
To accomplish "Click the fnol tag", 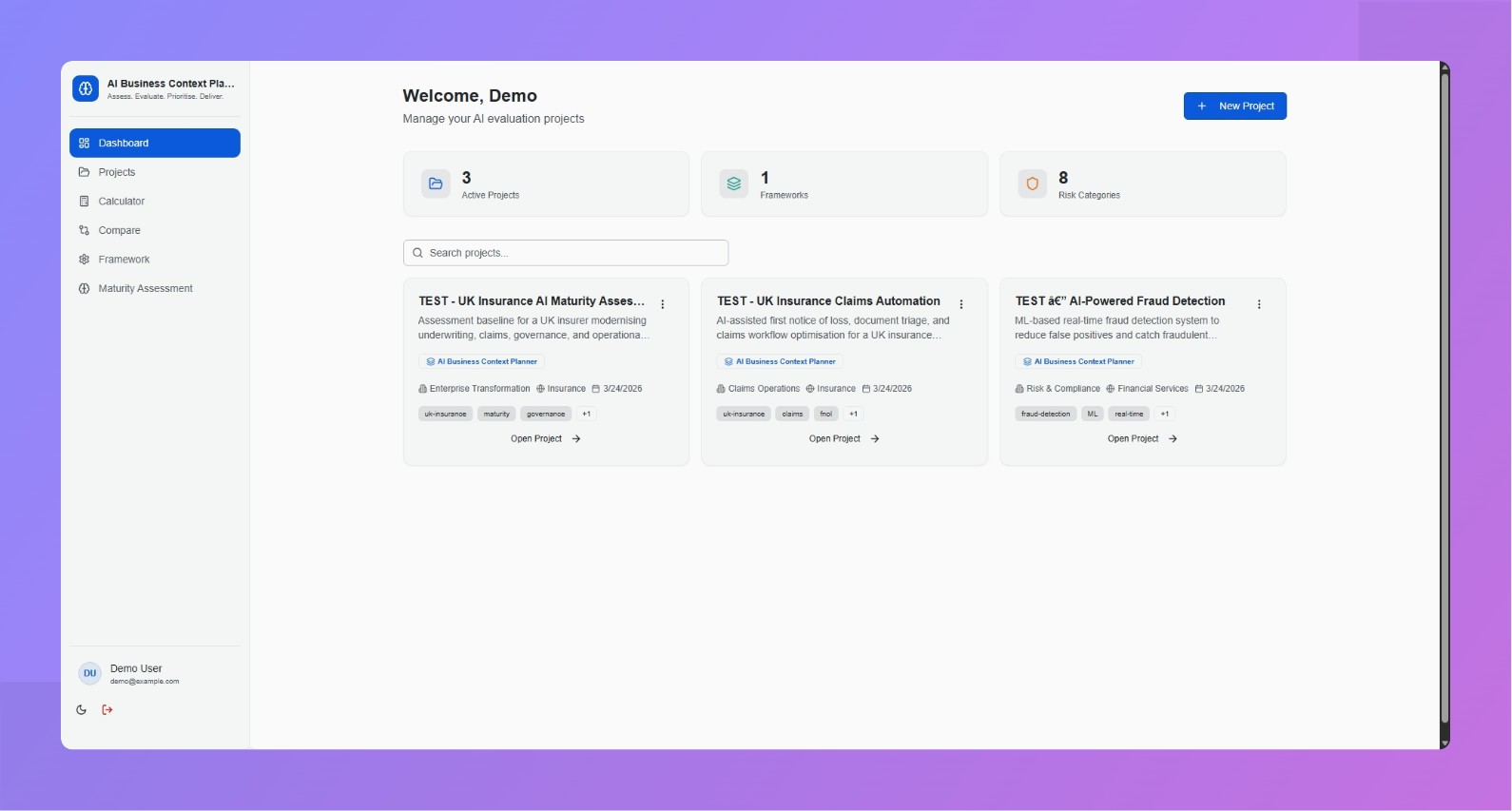I will [x=825, y=414].
